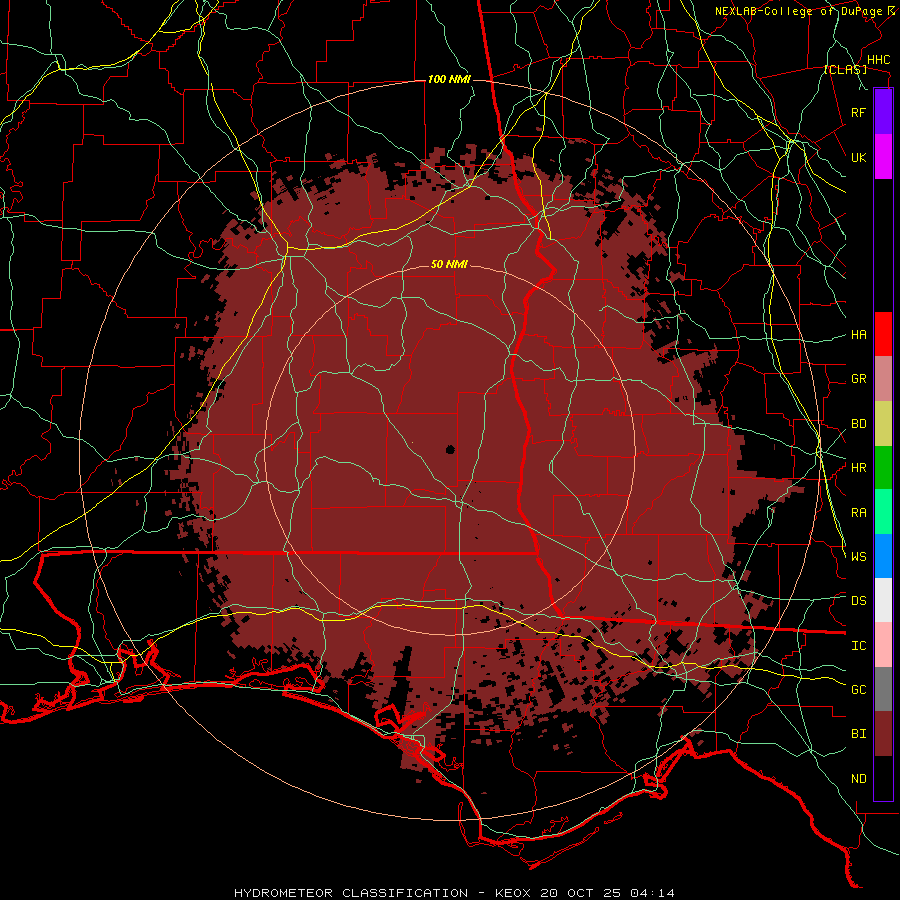
Task: Click the RF legend label
Action: (858, 112)
